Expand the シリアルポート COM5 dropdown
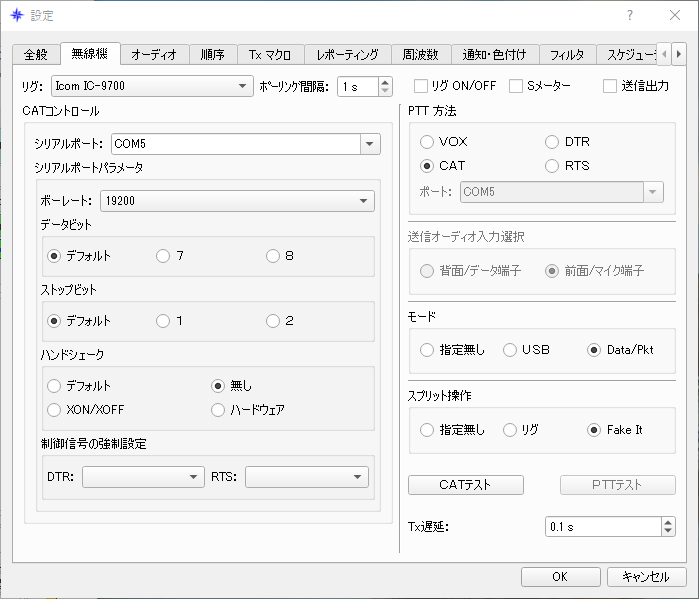 (246, 144)
